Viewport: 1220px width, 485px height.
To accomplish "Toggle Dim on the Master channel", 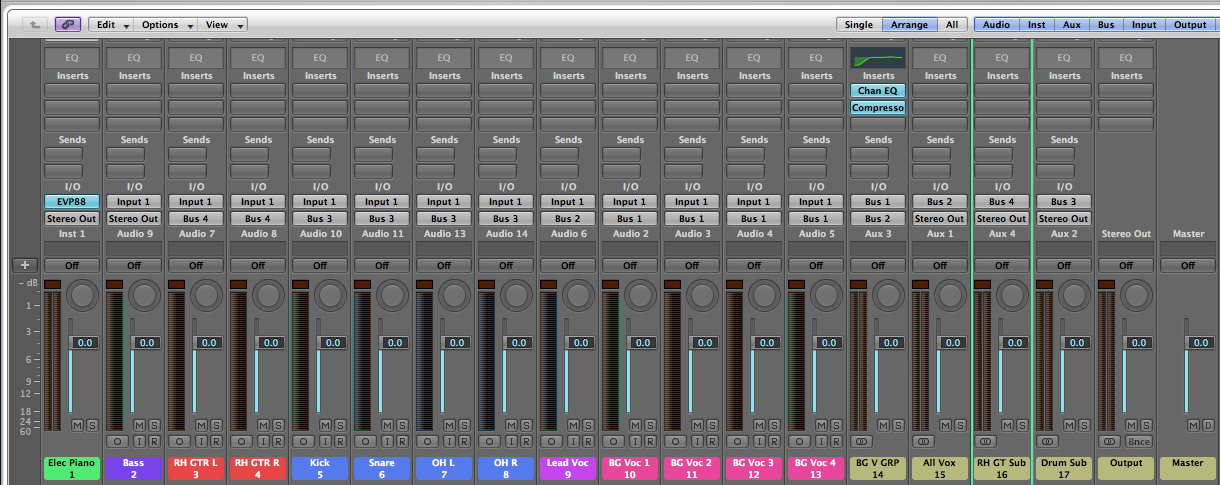I will coord(1207,426).
